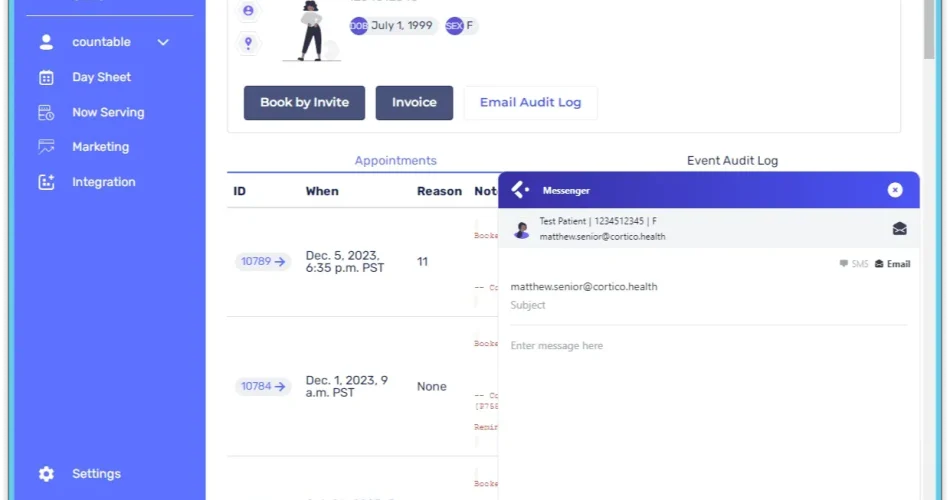This screenshot has height=500, width=950.
Task: Expand the countable account dropdown
Action: click(163, 42)
